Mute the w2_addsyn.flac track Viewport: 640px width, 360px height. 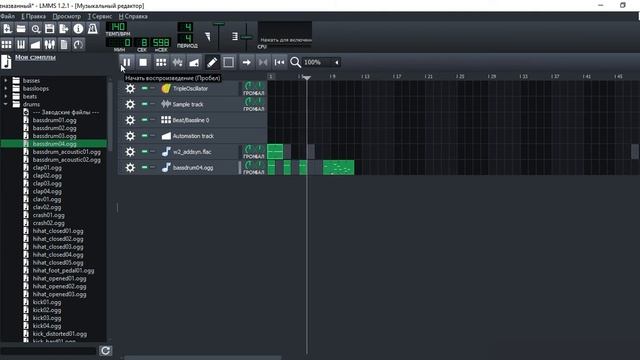point(144,151)
